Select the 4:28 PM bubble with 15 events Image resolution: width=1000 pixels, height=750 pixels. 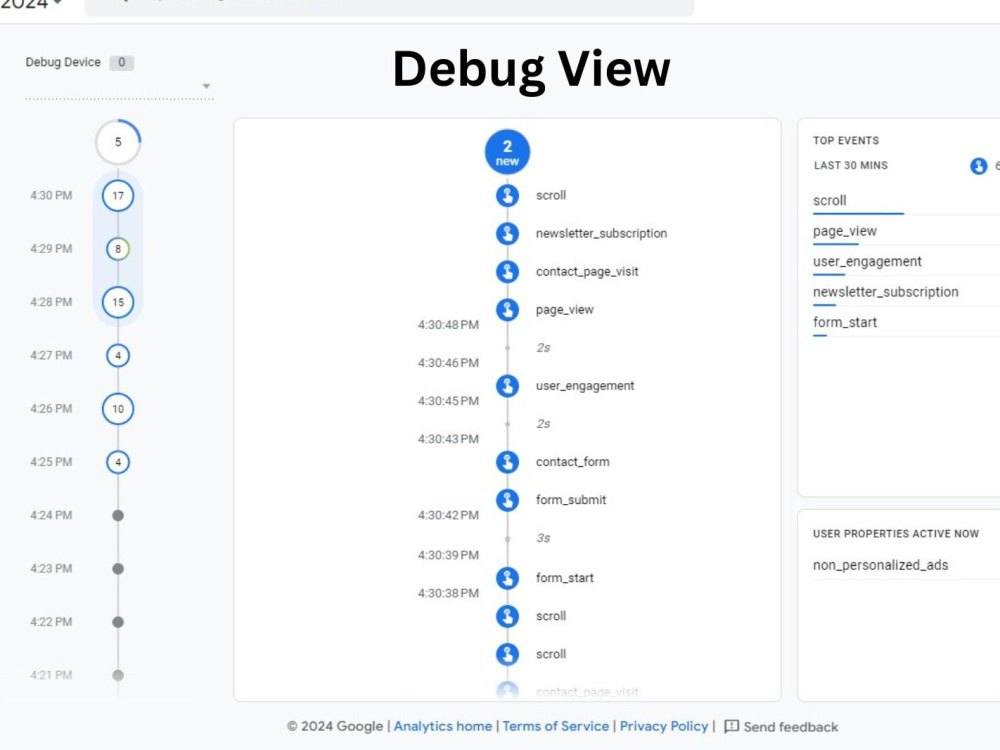pos(118,302)
